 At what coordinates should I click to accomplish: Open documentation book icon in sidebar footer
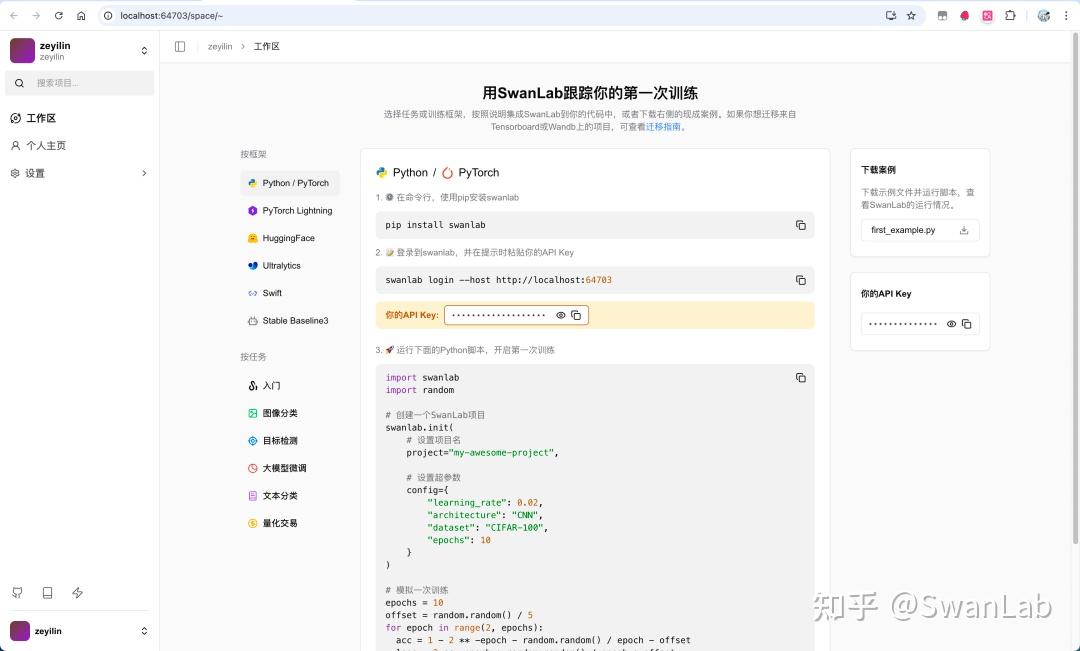[48, 592]
